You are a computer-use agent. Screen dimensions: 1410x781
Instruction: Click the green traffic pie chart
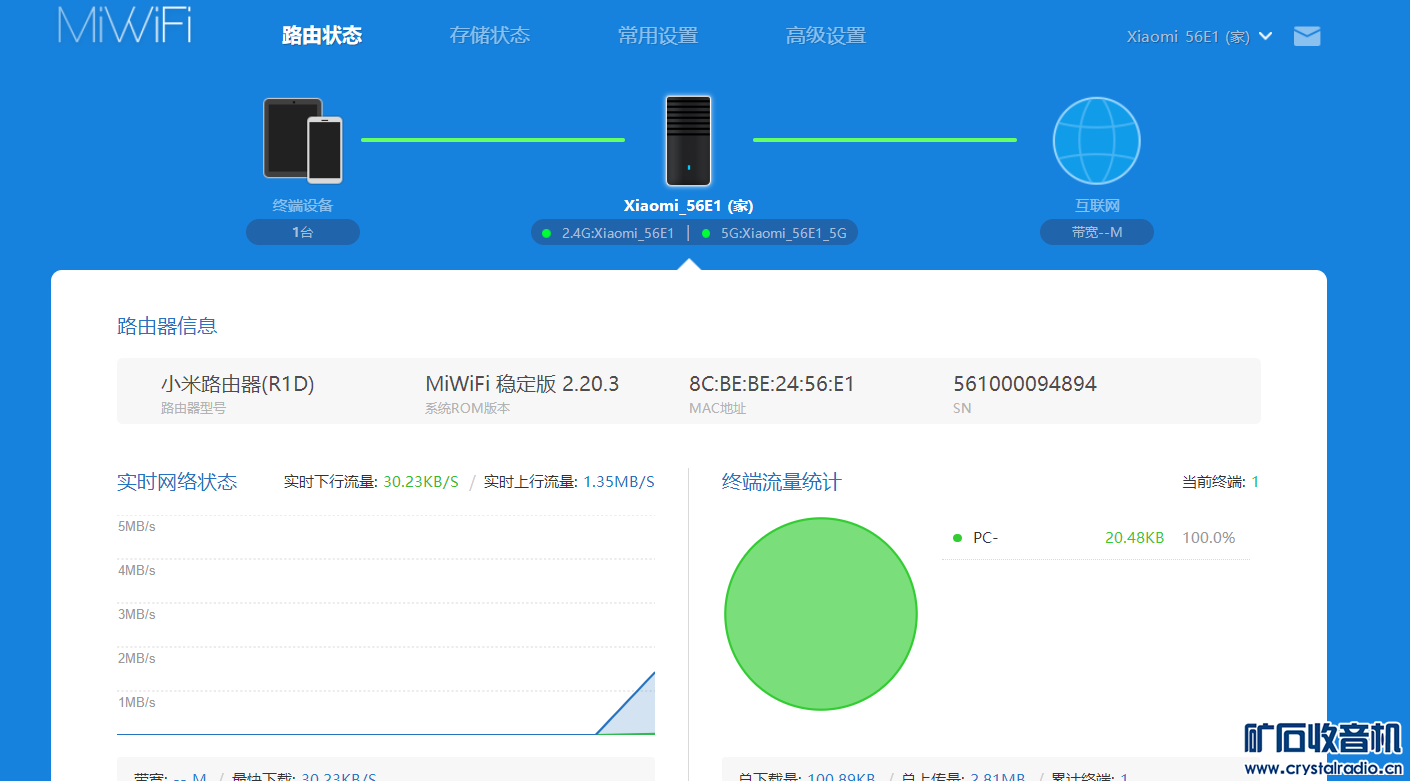click(x=821, y=614)
